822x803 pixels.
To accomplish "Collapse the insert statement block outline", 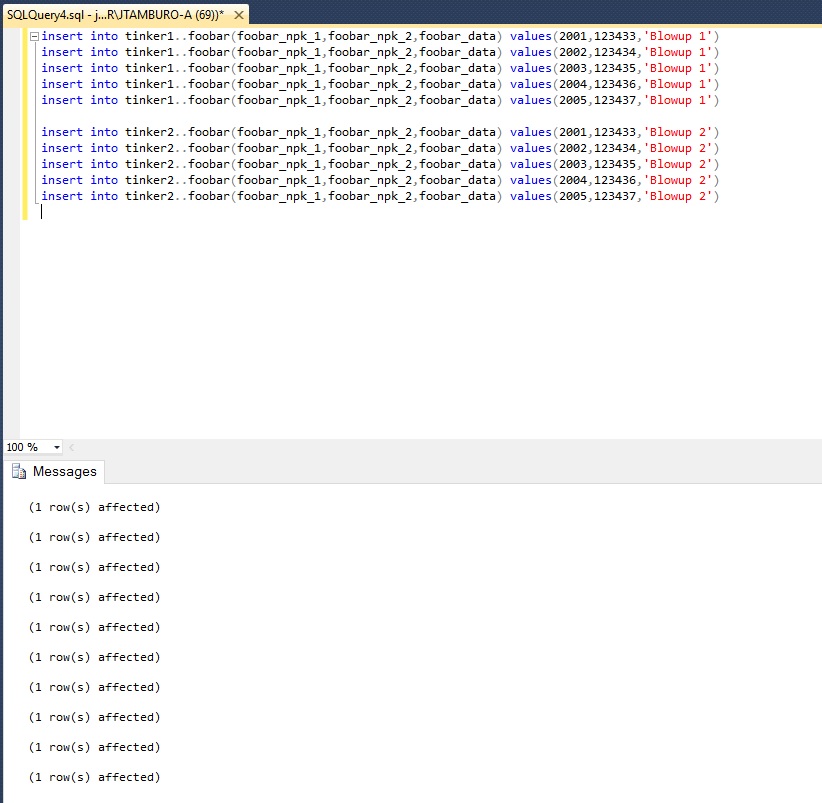I will click(x=34, y=36).
